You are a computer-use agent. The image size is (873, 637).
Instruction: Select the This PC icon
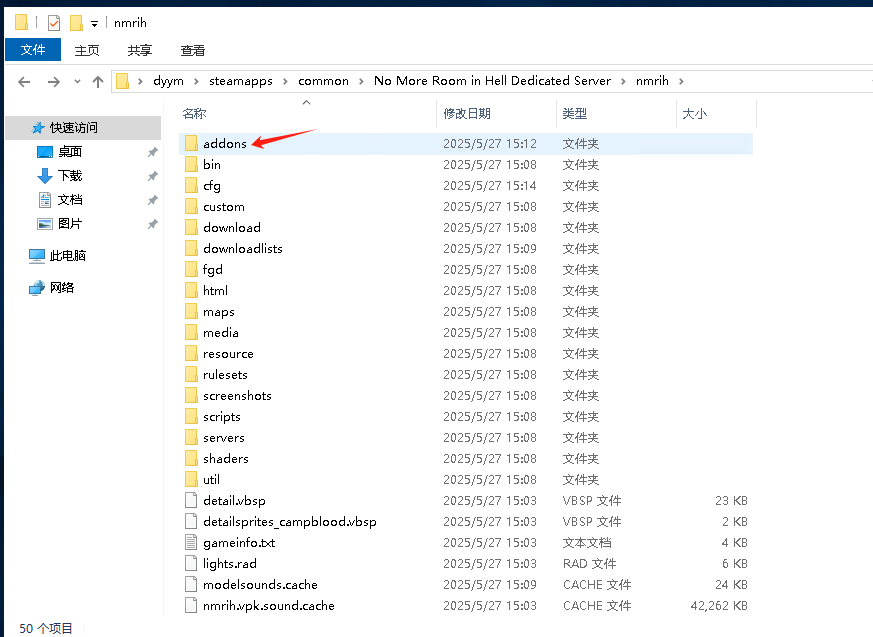[x=37, y=256]
